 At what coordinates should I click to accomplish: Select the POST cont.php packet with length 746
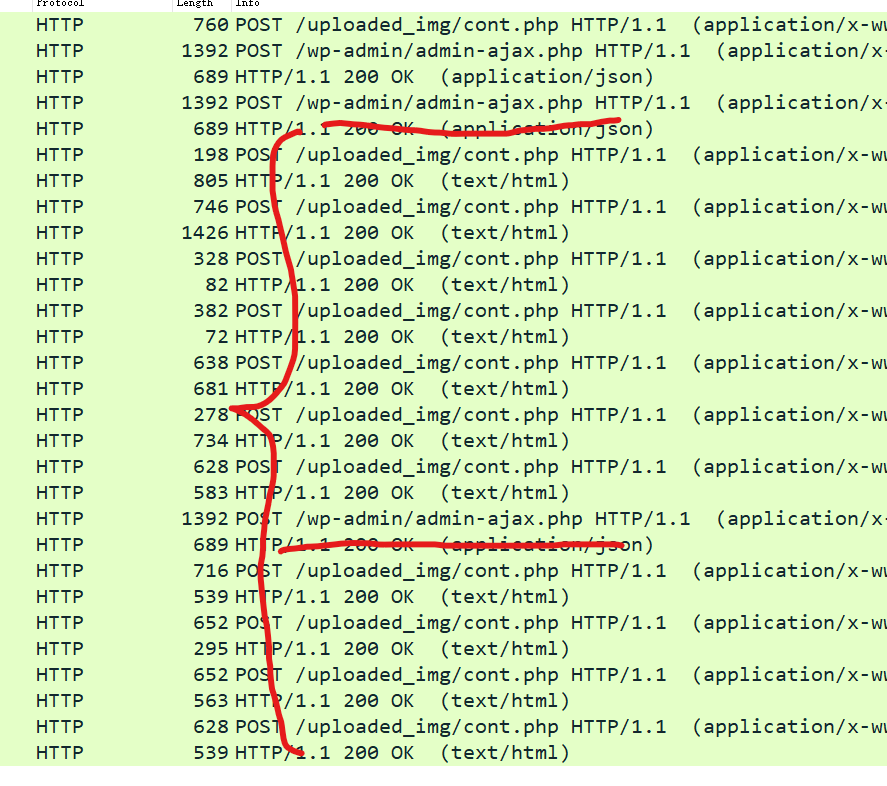[444, 207]
